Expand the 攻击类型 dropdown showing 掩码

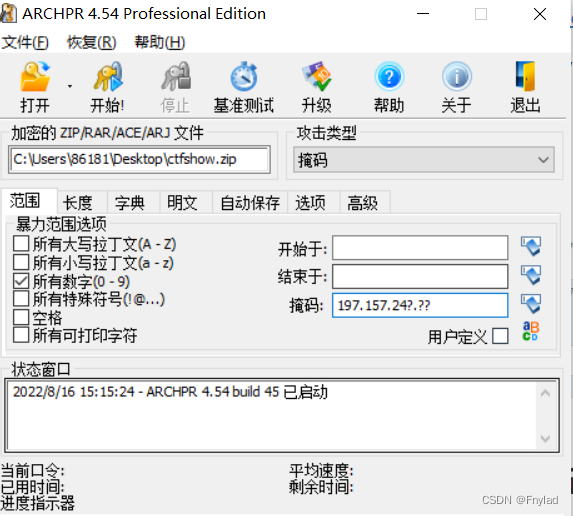point(424,160)
